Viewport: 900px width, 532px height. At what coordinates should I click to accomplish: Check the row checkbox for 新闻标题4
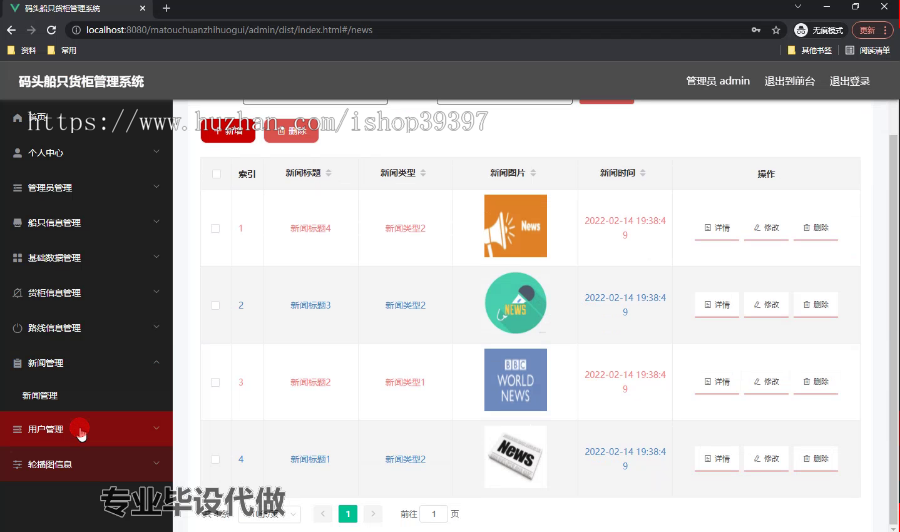215,228
